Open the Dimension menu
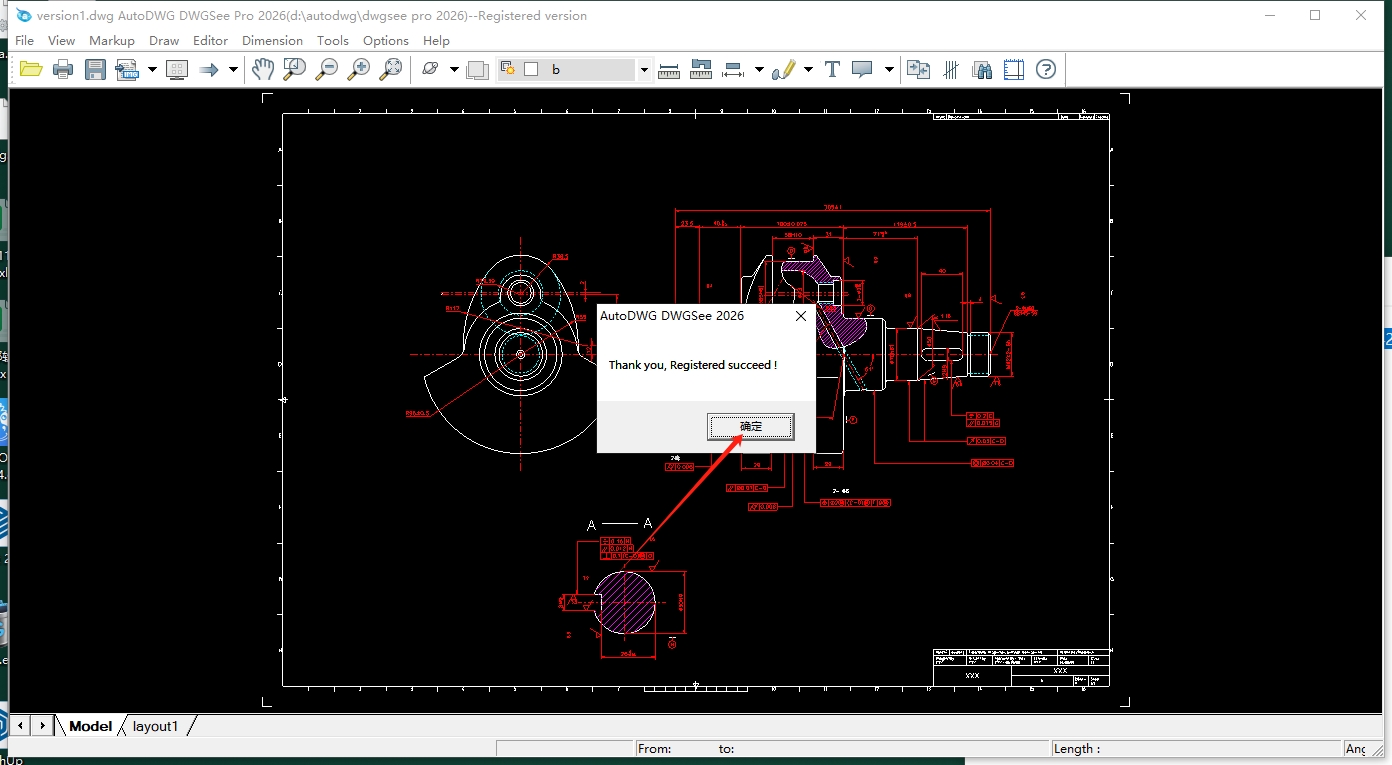1392x765 pixels. [272, 40]
